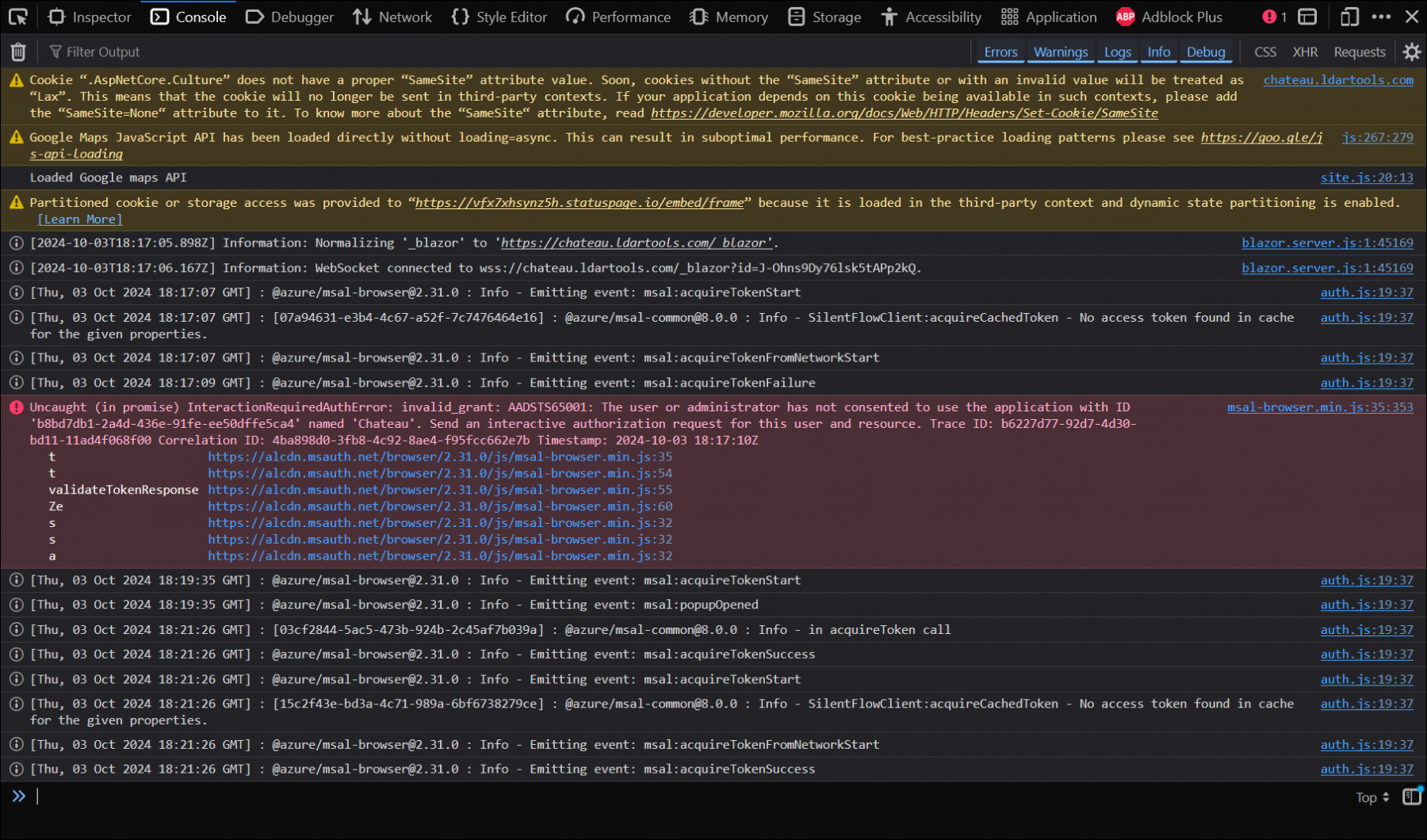Open the Performance tab
The image size is (1427, 840).
coord(618,17)
